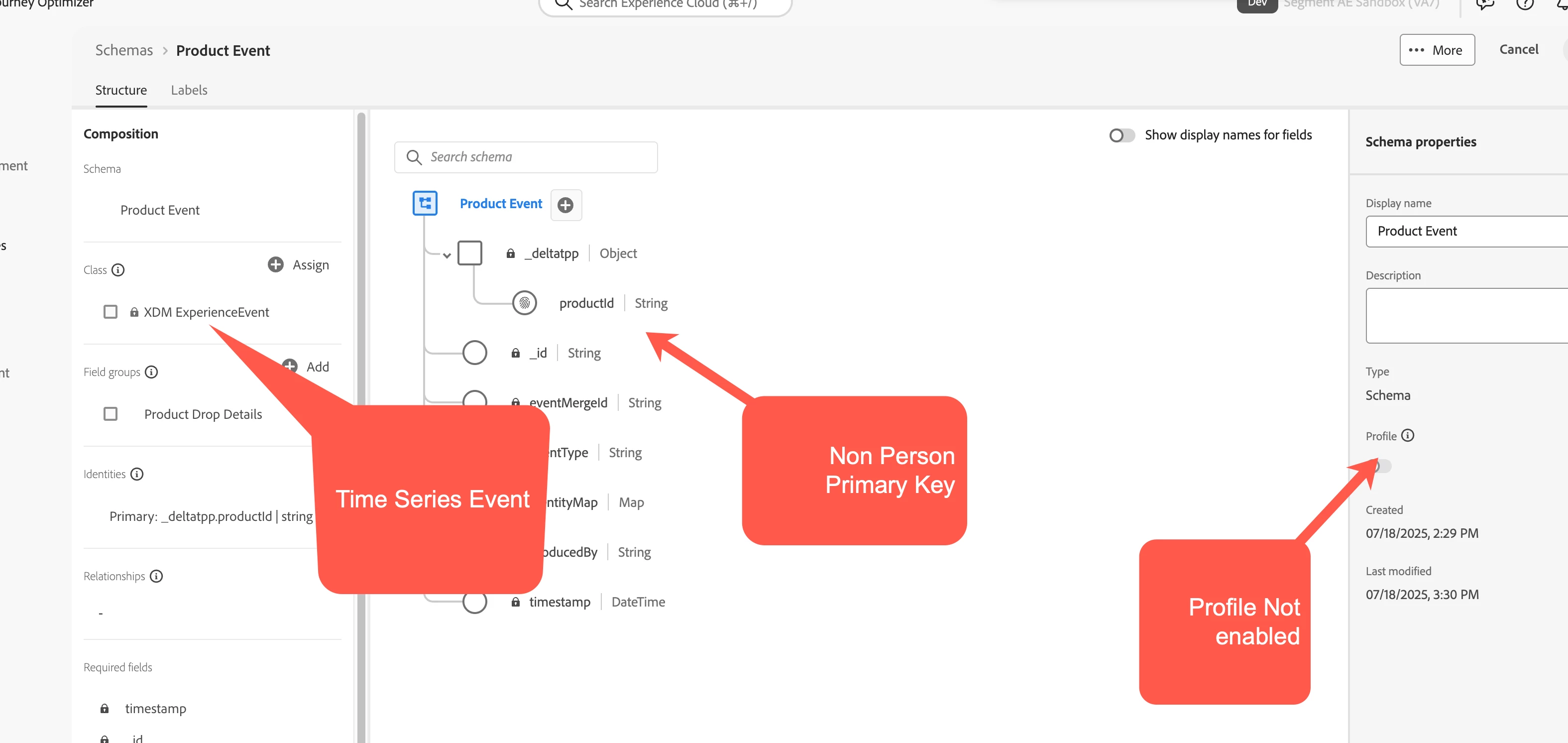Click the Cancel button
The width and height of the screenshot is (1568, 743).
click(x=1518, y=50)
